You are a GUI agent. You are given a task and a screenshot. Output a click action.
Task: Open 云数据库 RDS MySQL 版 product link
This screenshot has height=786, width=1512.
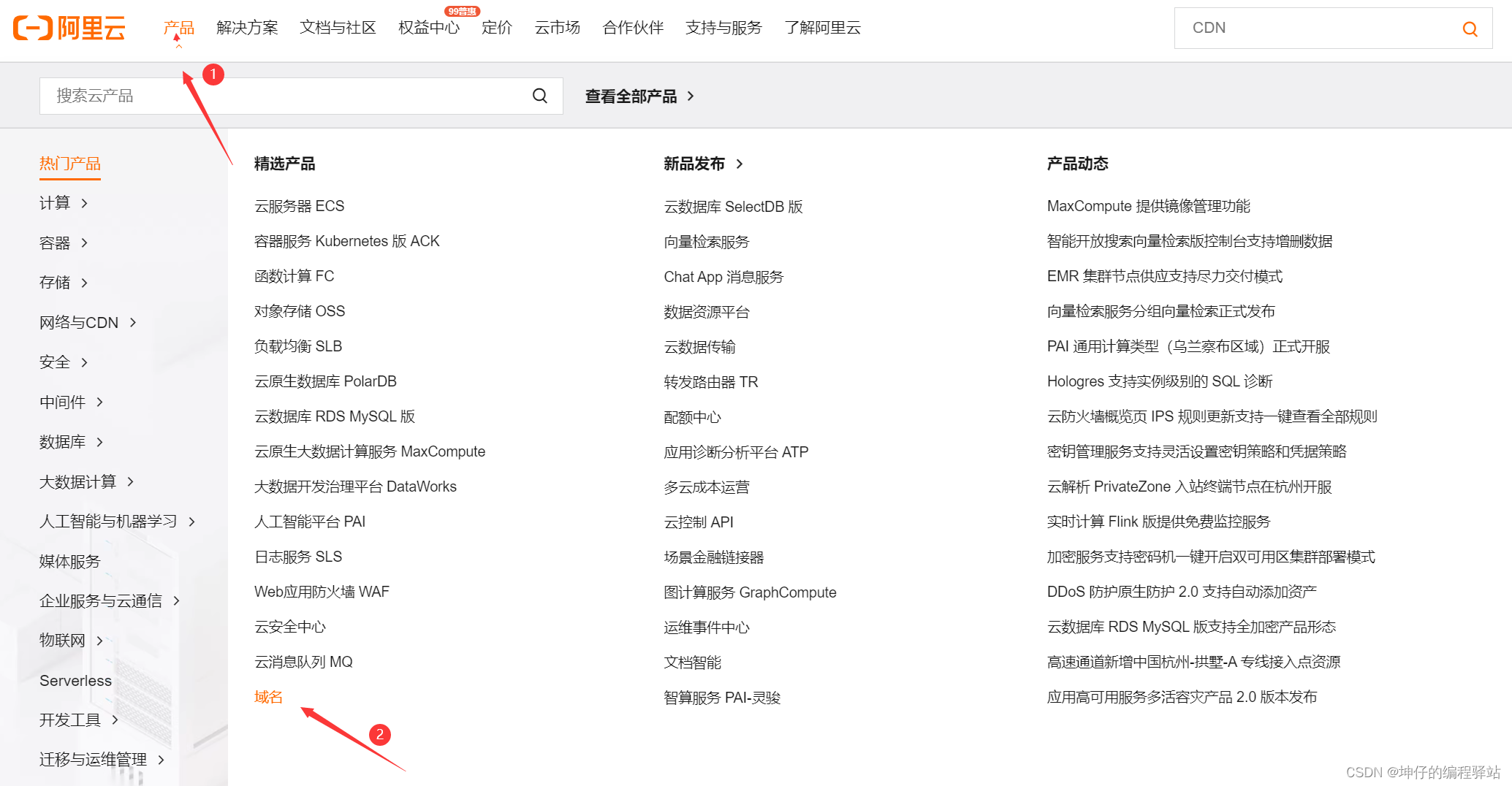(x=335, y=416)
